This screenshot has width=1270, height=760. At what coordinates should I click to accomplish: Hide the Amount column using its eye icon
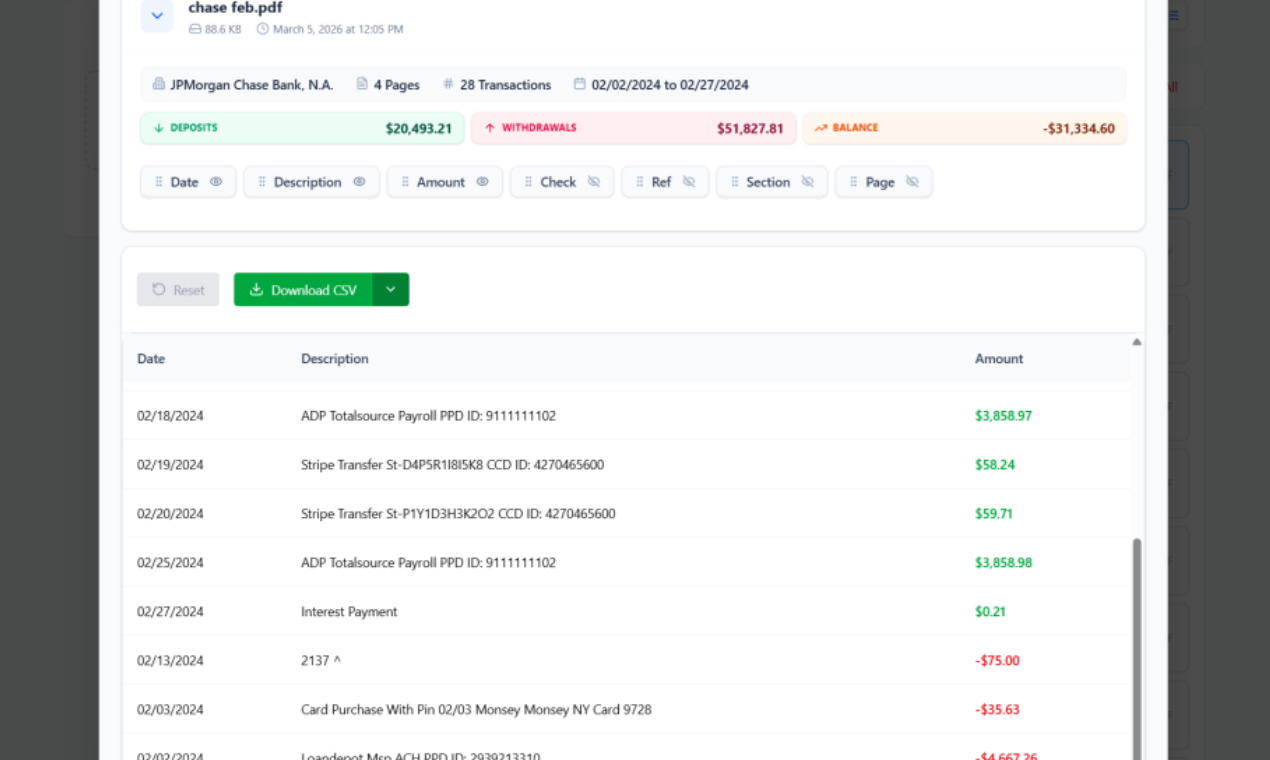coord(482,182)
